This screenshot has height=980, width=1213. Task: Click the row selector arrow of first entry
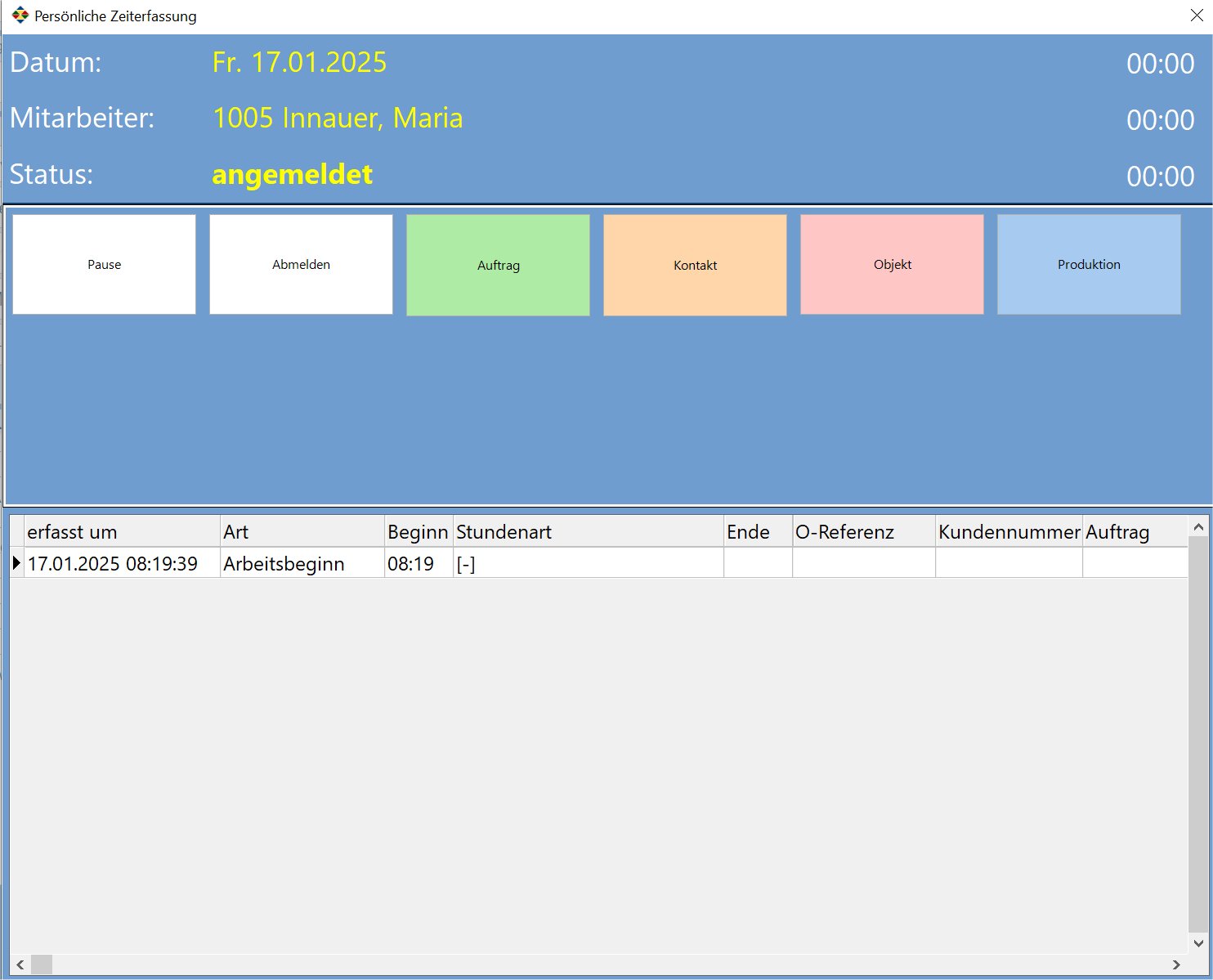[x=16, y=563]
